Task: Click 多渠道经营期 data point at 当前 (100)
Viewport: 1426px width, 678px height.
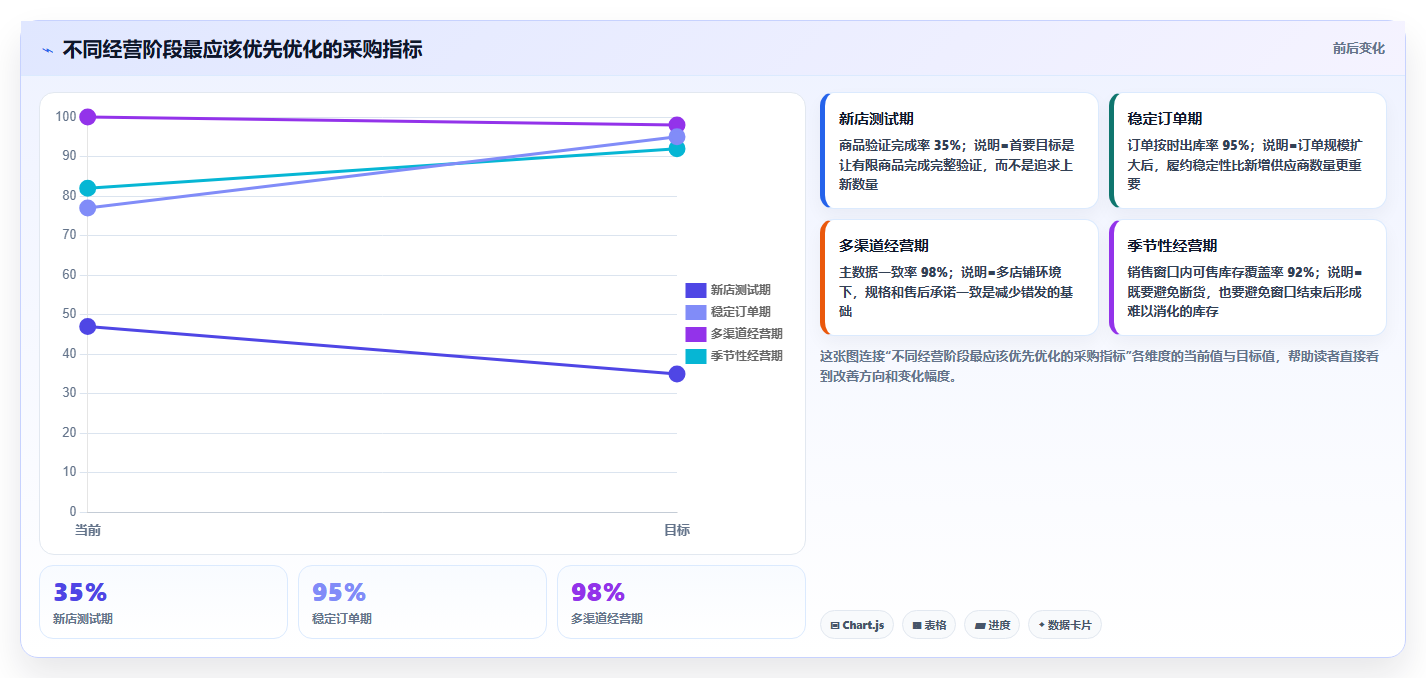Action: (x=88, y=117)
